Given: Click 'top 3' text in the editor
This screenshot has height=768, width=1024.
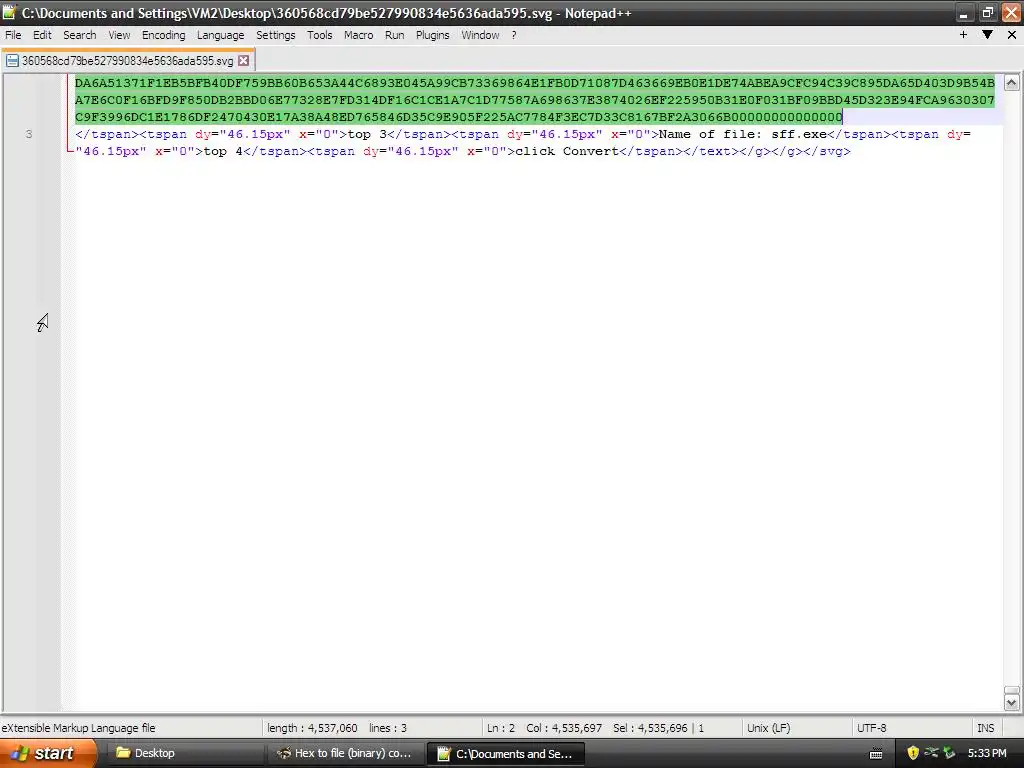Looking at the screenshot, I should (x=367, y=134).
